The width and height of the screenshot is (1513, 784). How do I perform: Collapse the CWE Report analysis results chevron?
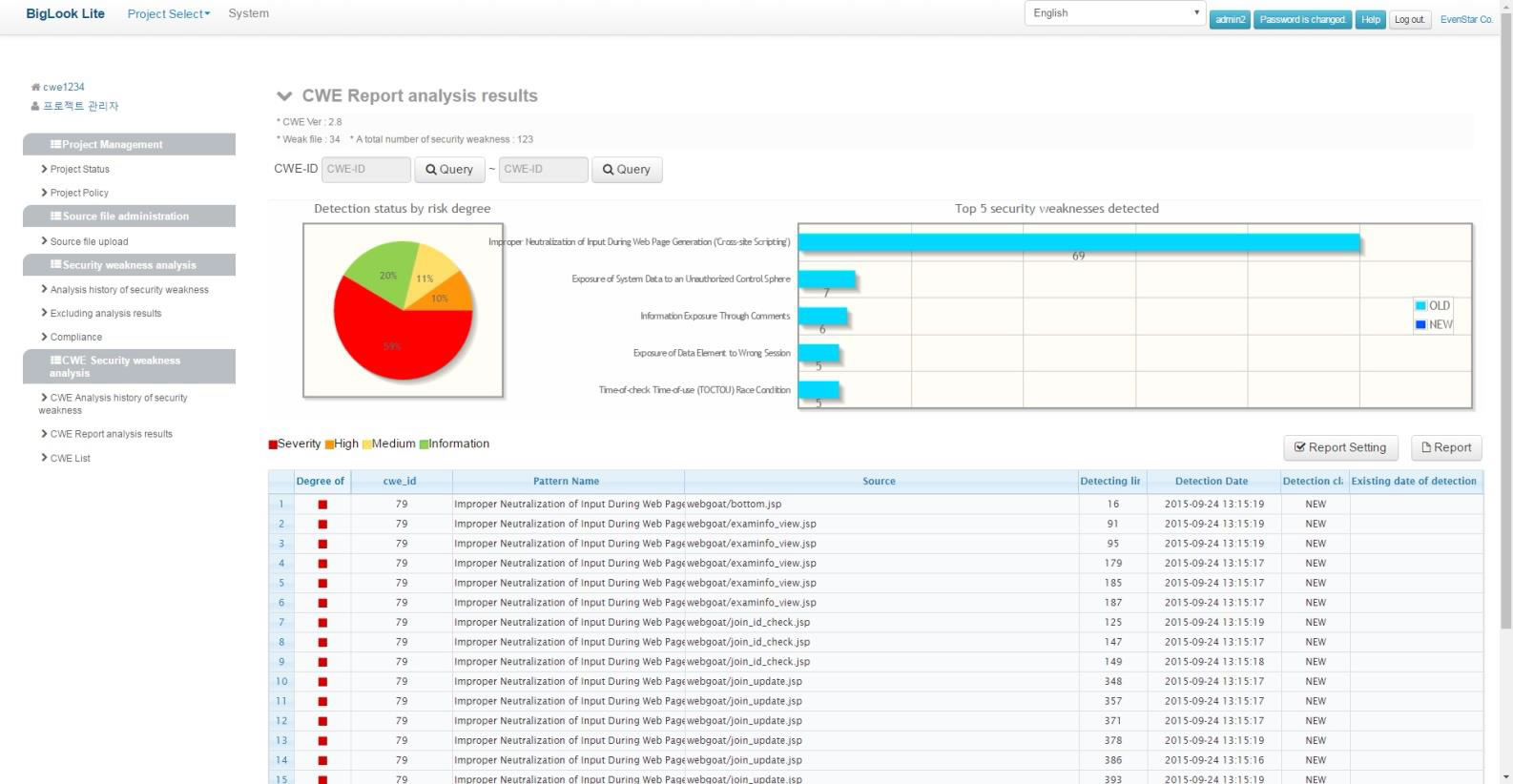(x=284, y=96)
